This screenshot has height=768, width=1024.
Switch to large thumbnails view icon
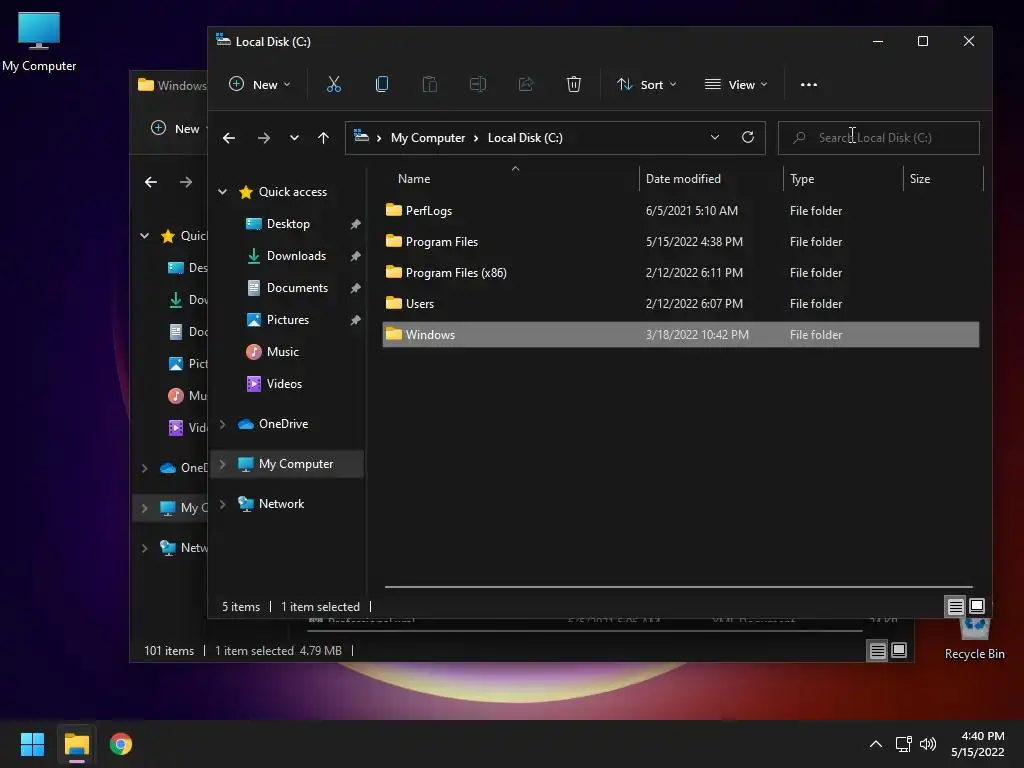pyautogui.click(x=977, y=607)
